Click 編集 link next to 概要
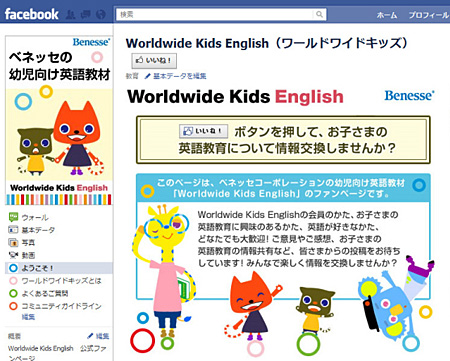The width and height of the screenshot is (450, 361). click(103, 336)
